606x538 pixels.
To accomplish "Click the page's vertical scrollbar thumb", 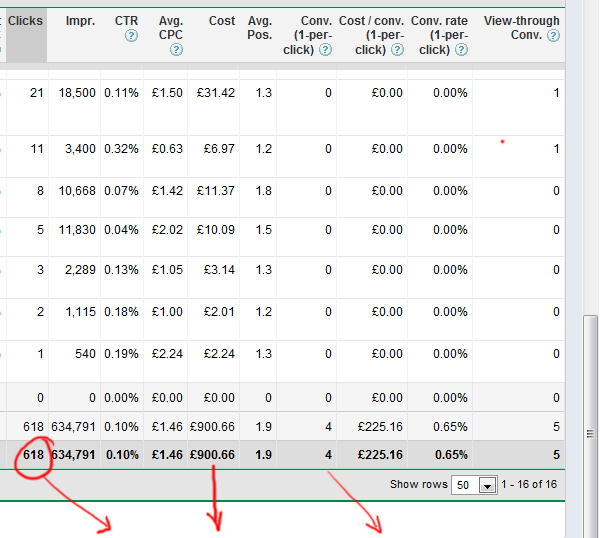I will coord(590,425).
